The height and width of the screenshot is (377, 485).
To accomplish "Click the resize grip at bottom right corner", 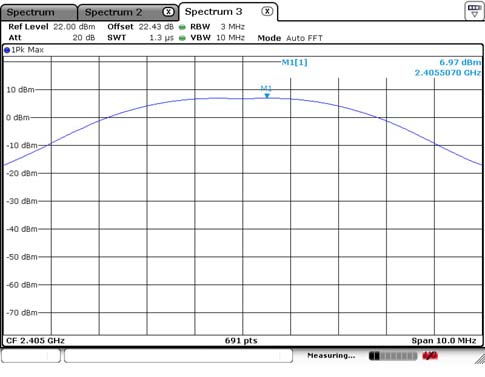I will [x=480, y=359].
